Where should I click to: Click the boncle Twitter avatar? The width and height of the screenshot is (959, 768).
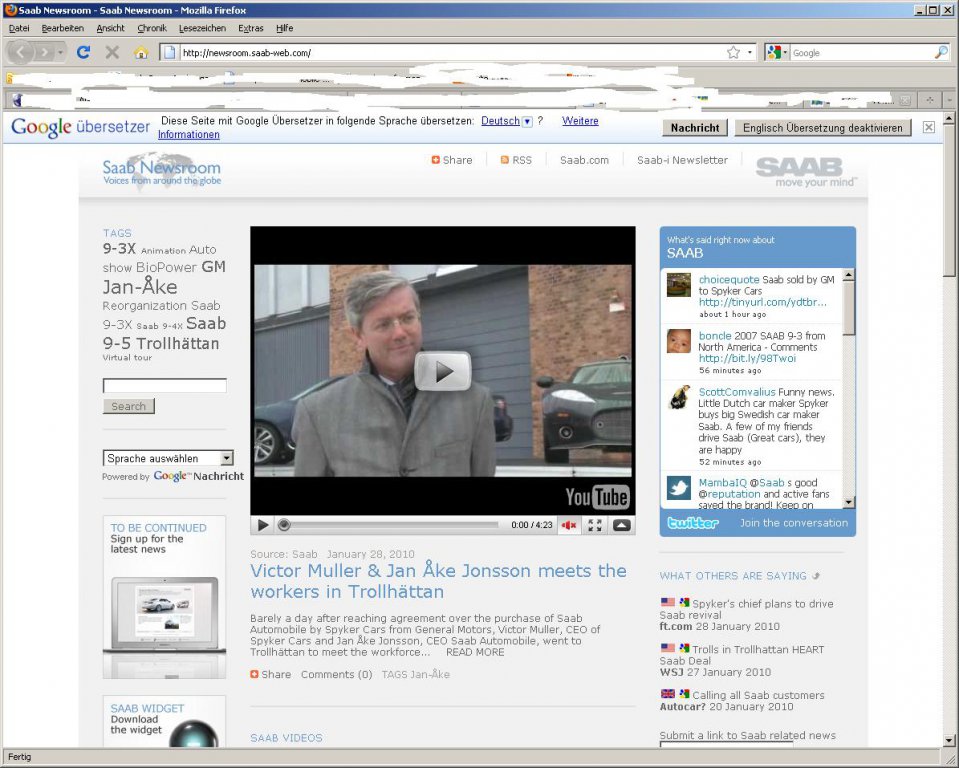679,341
